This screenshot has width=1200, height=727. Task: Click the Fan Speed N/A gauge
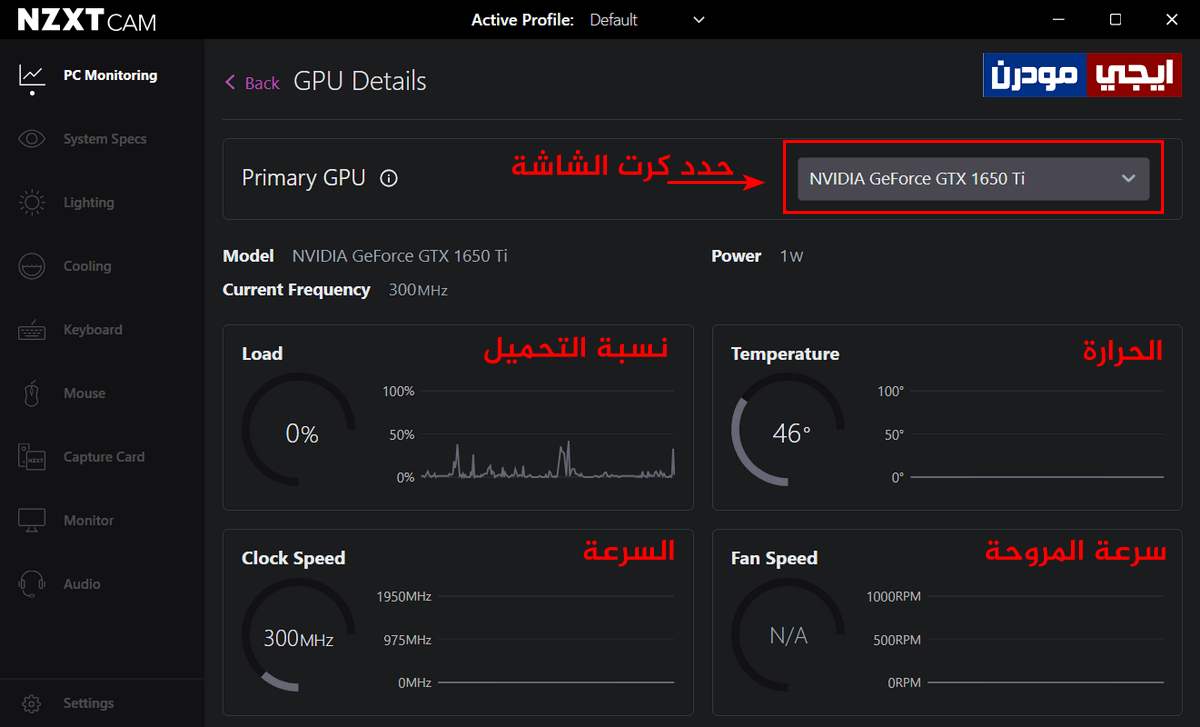789,636
